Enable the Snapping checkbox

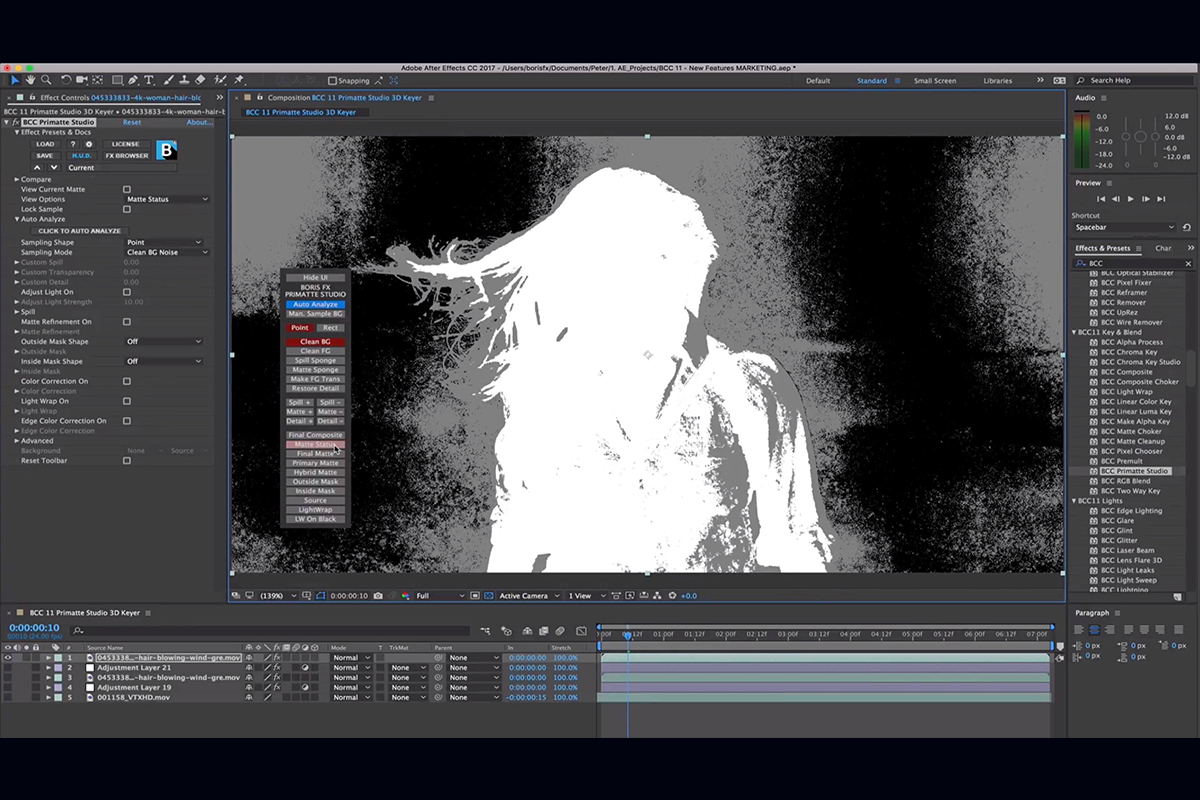pos(333,81)
